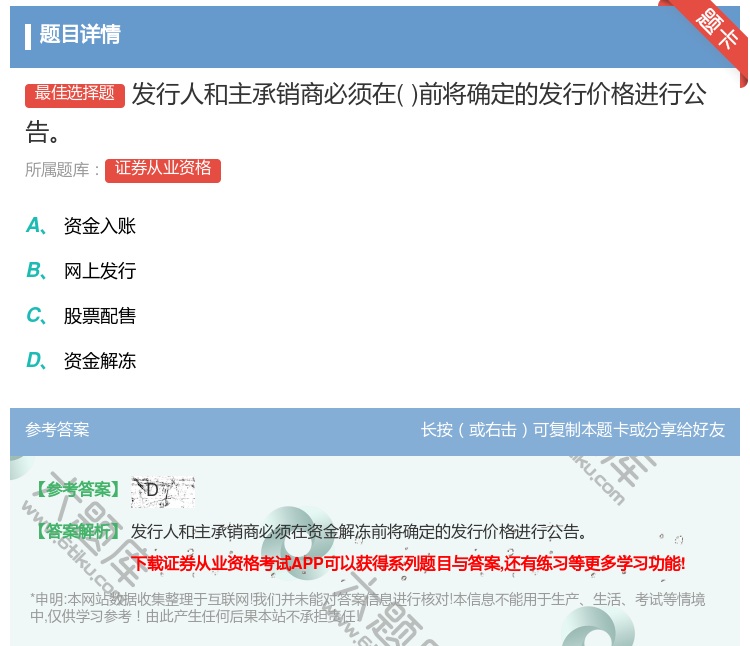Click the 题目详情 header title
The image size is (750, 646).
(80, 35)
